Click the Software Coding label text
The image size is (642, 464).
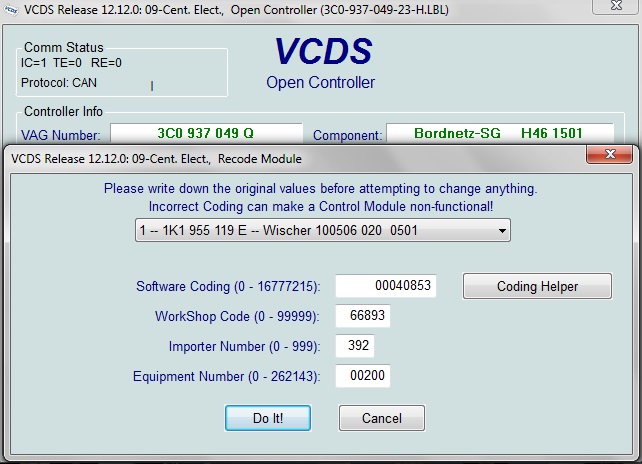[x=228, y=287]
